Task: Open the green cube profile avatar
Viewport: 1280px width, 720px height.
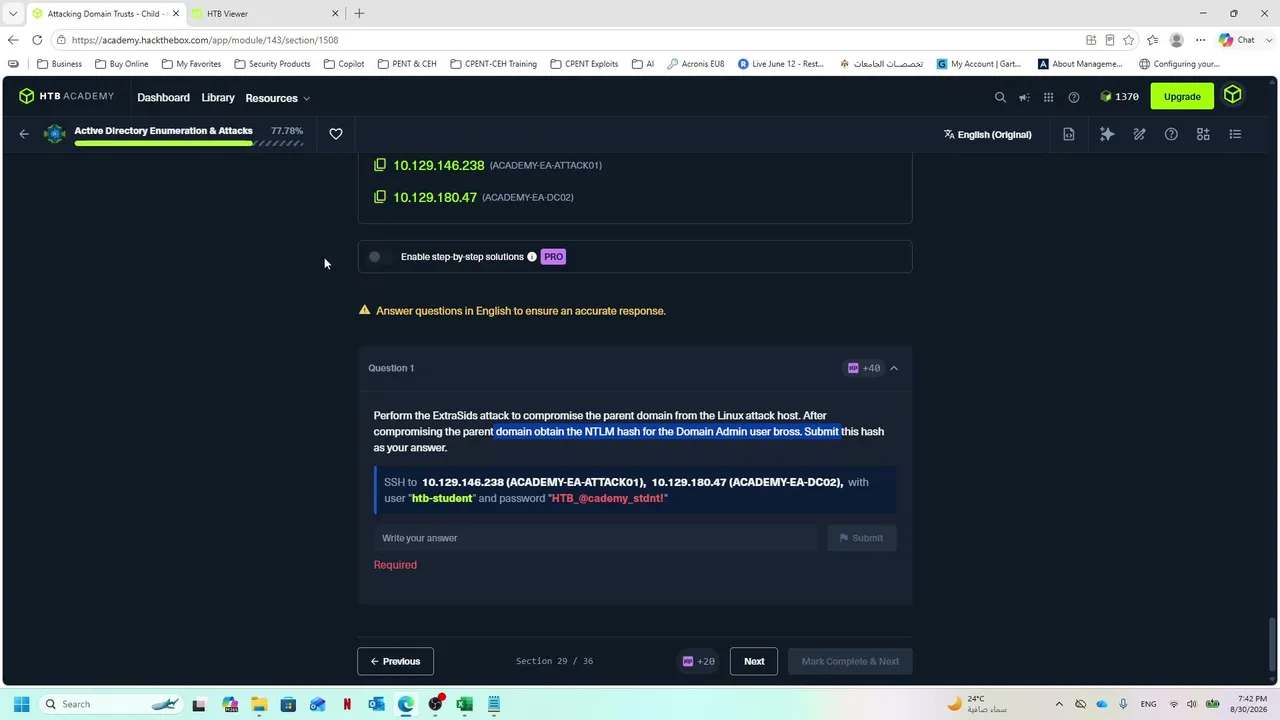Action: tap(1232, 96)
